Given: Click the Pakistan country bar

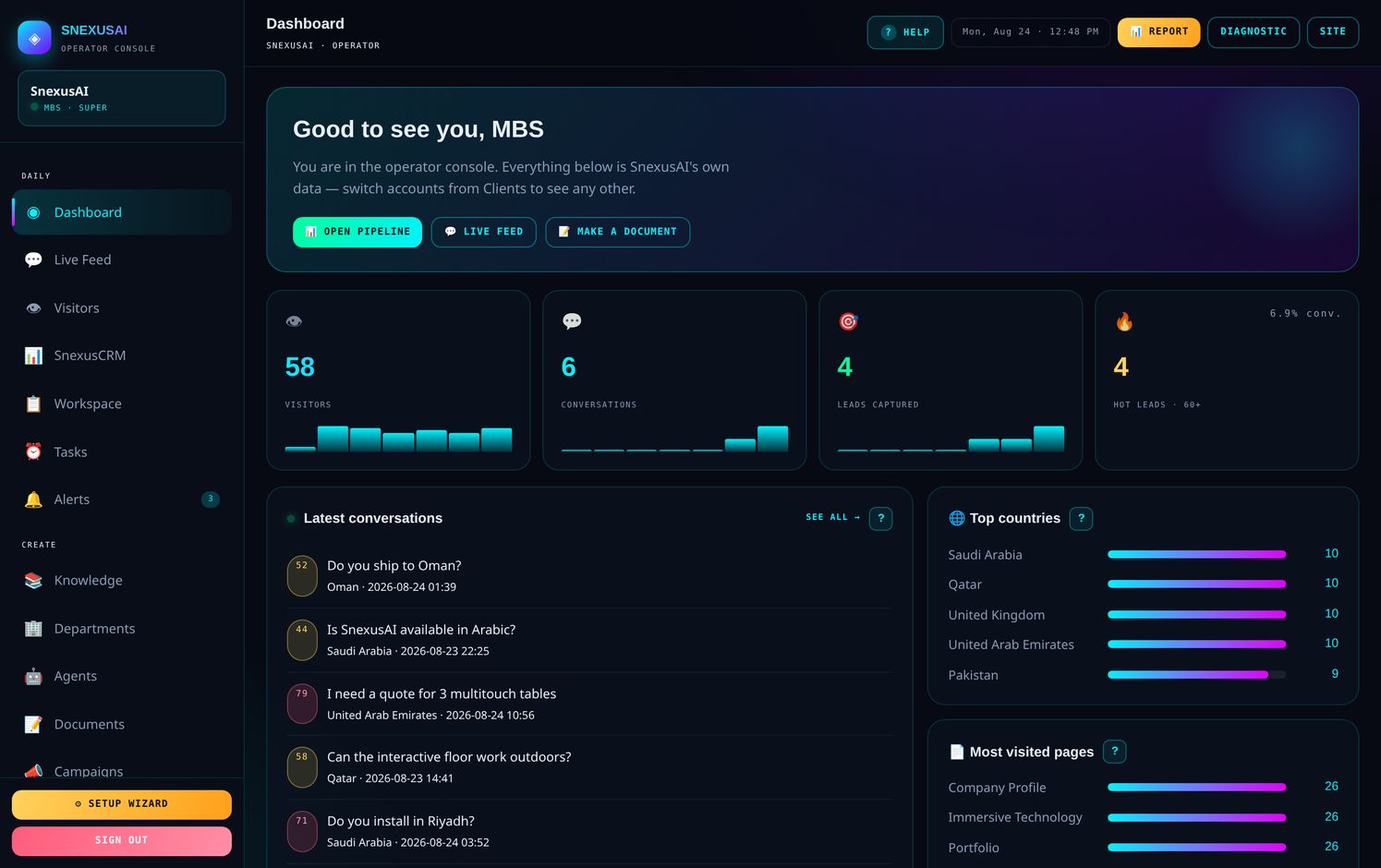Looking at the screenshot, I should [x=1196, y=675].
